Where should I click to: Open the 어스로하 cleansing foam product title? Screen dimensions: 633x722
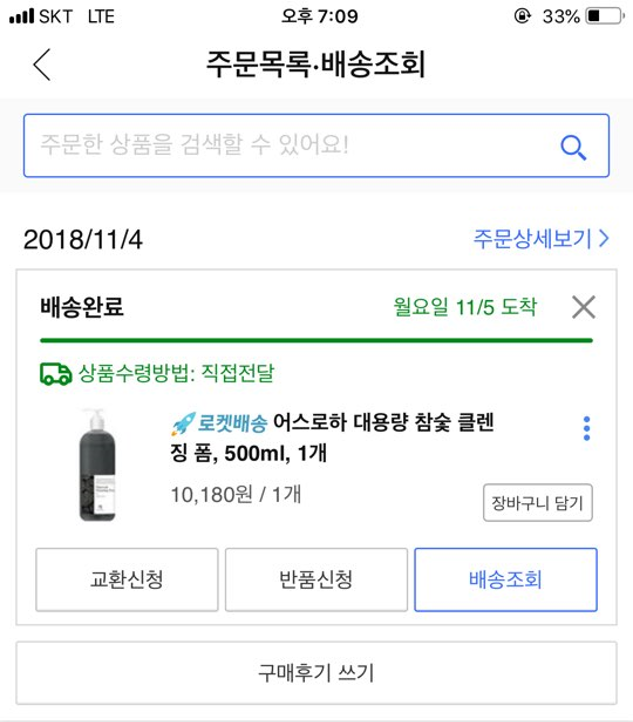pyautogui.click(x=331, y=437)
